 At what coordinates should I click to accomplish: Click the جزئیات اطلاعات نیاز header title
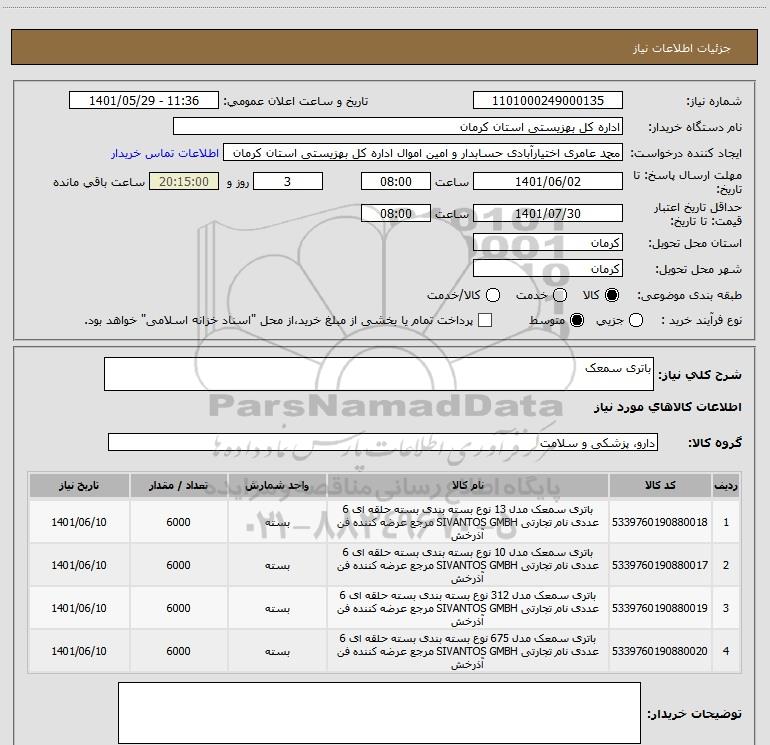pyautogui.click(x=682, y=48)
